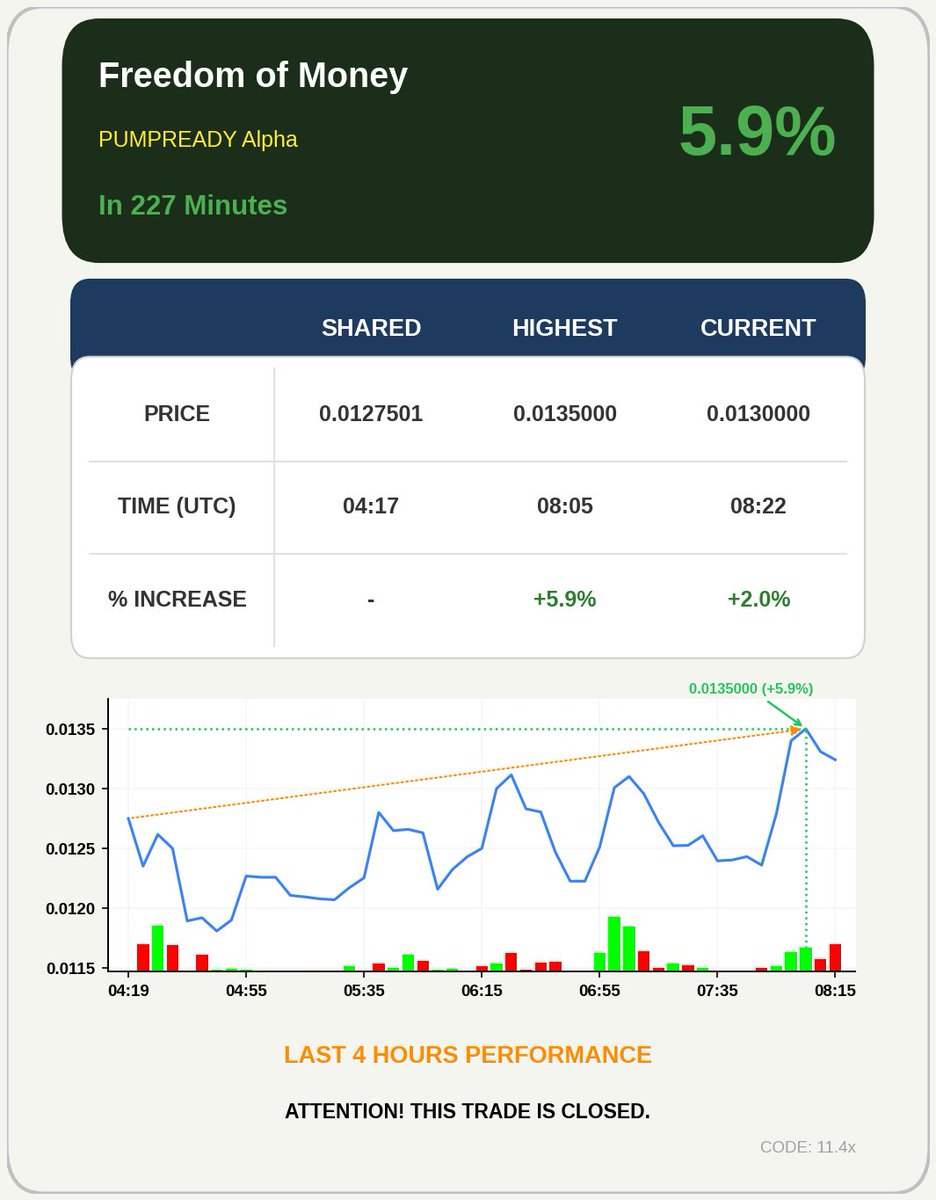Click y-axis label 0.0125
Image resolution: width=936 pixels, height=1200 pixels.
point(71,849)
